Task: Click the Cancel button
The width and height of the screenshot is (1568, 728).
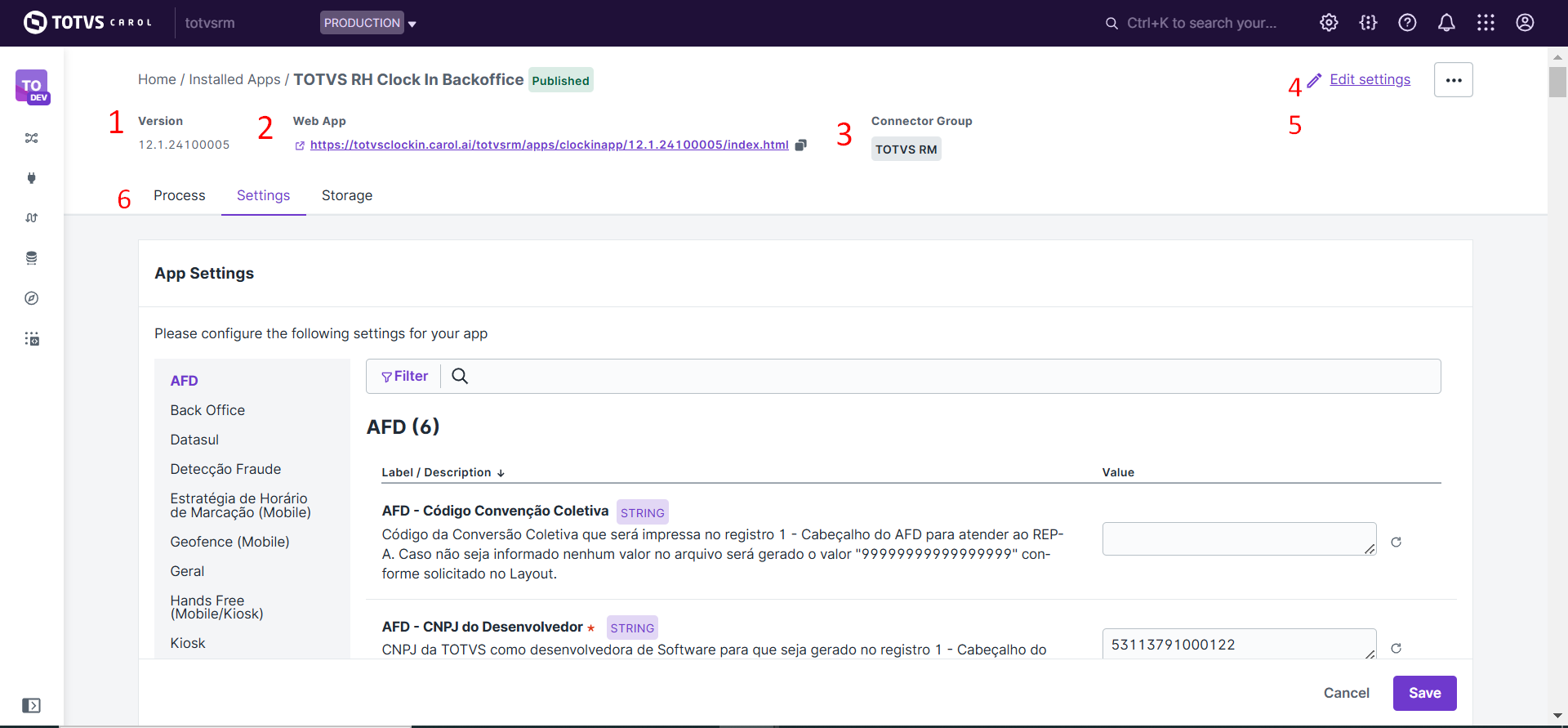Action: 1346,693
